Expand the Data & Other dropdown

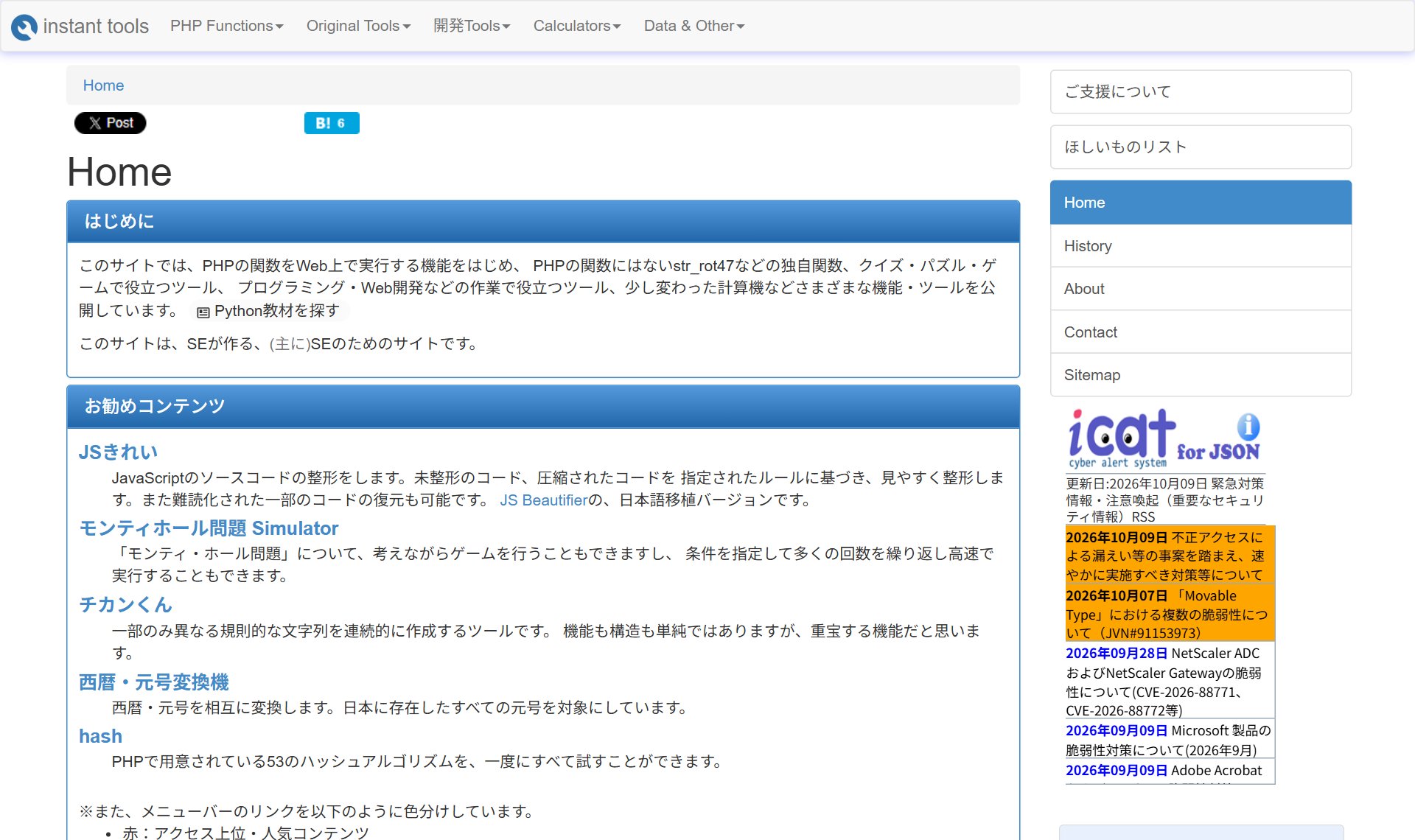[694, 26]
